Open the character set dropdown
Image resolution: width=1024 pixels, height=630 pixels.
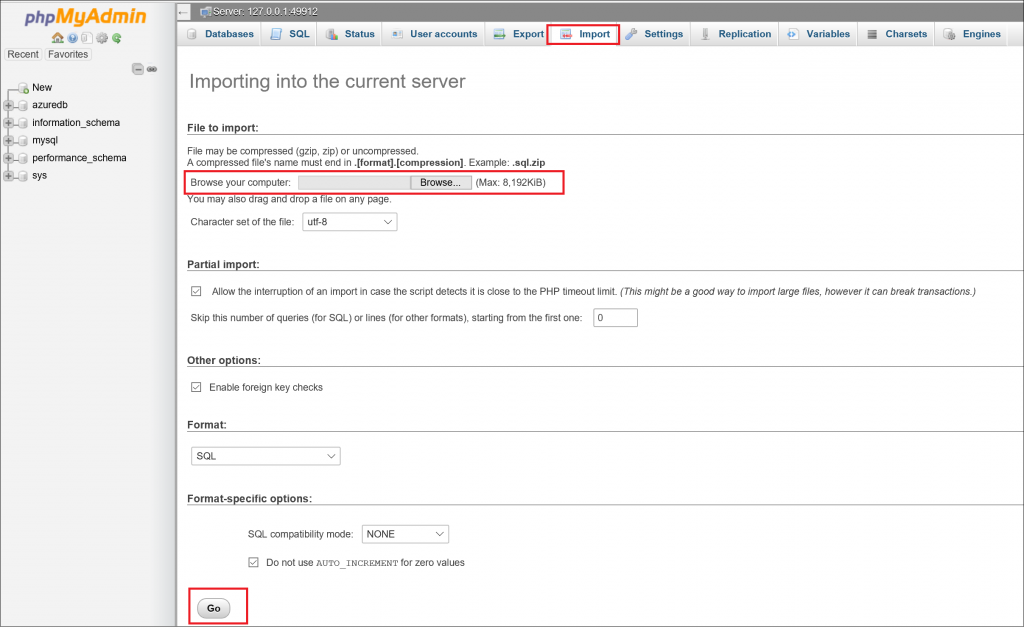point(349,221)
